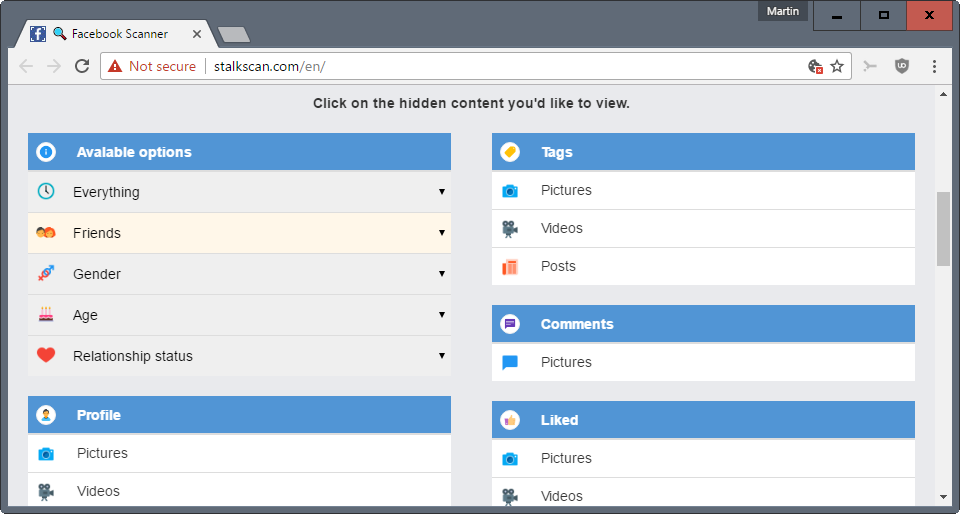Click the scrollbar down arrow
Image resolution: width=960 pixels, height=514 pixels.
click(943, 497)
